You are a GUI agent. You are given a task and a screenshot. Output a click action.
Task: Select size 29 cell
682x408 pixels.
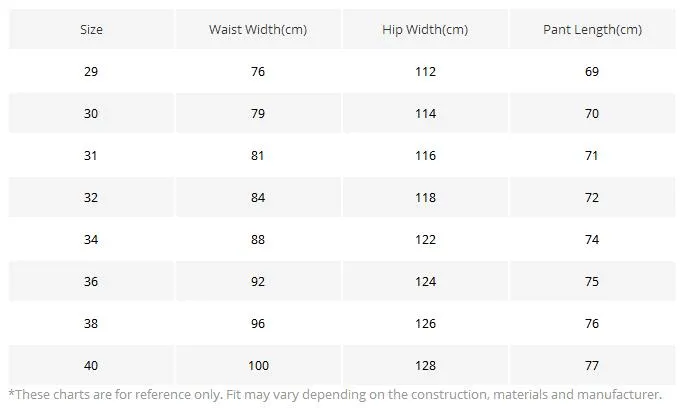point(91,71)
